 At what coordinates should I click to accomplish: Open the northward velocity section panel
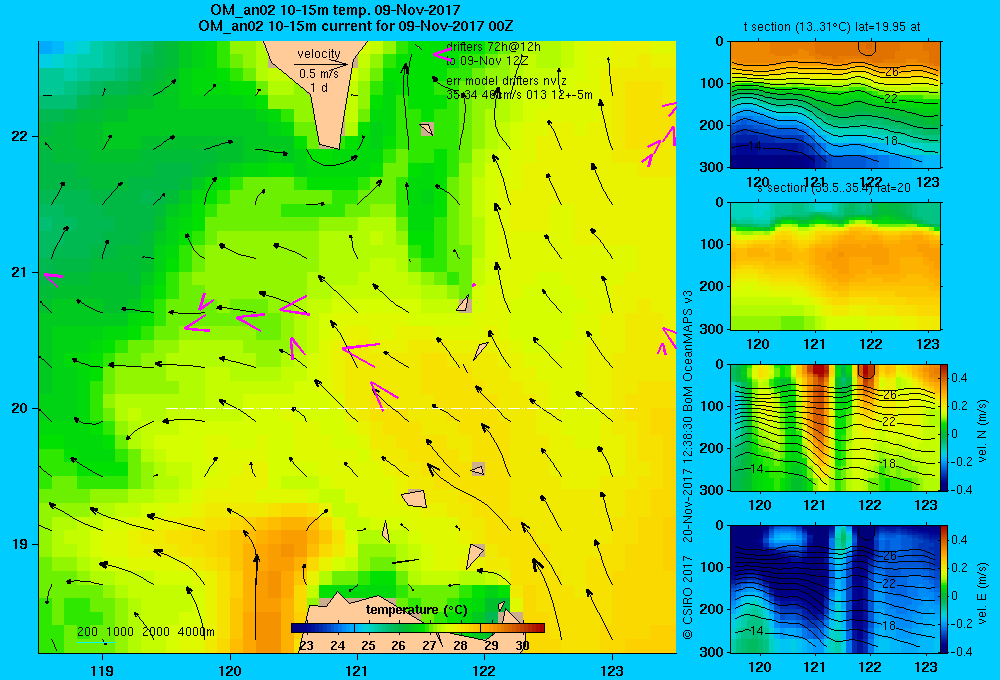835,427
